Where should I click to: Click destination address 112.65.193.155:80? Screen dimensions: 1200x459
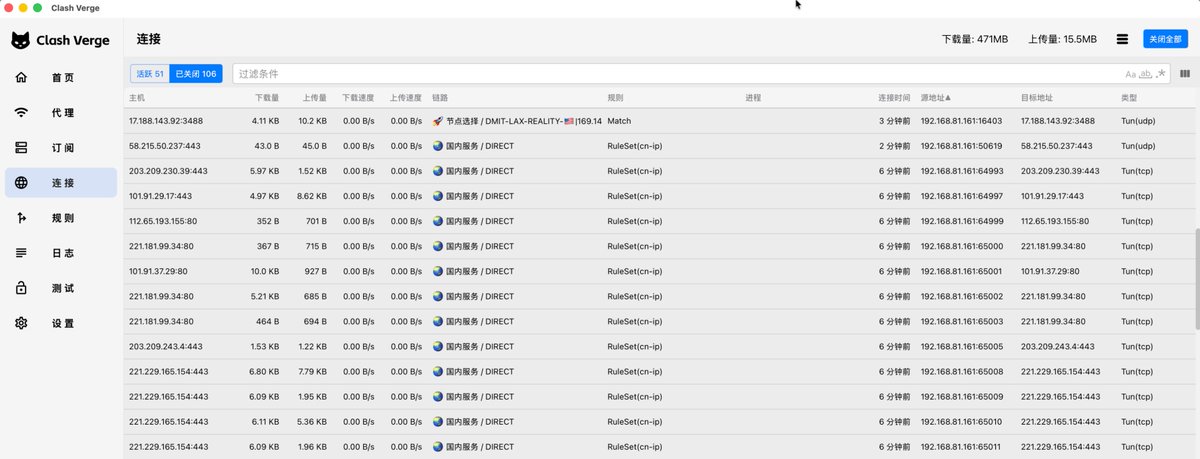click(1054, 221)
